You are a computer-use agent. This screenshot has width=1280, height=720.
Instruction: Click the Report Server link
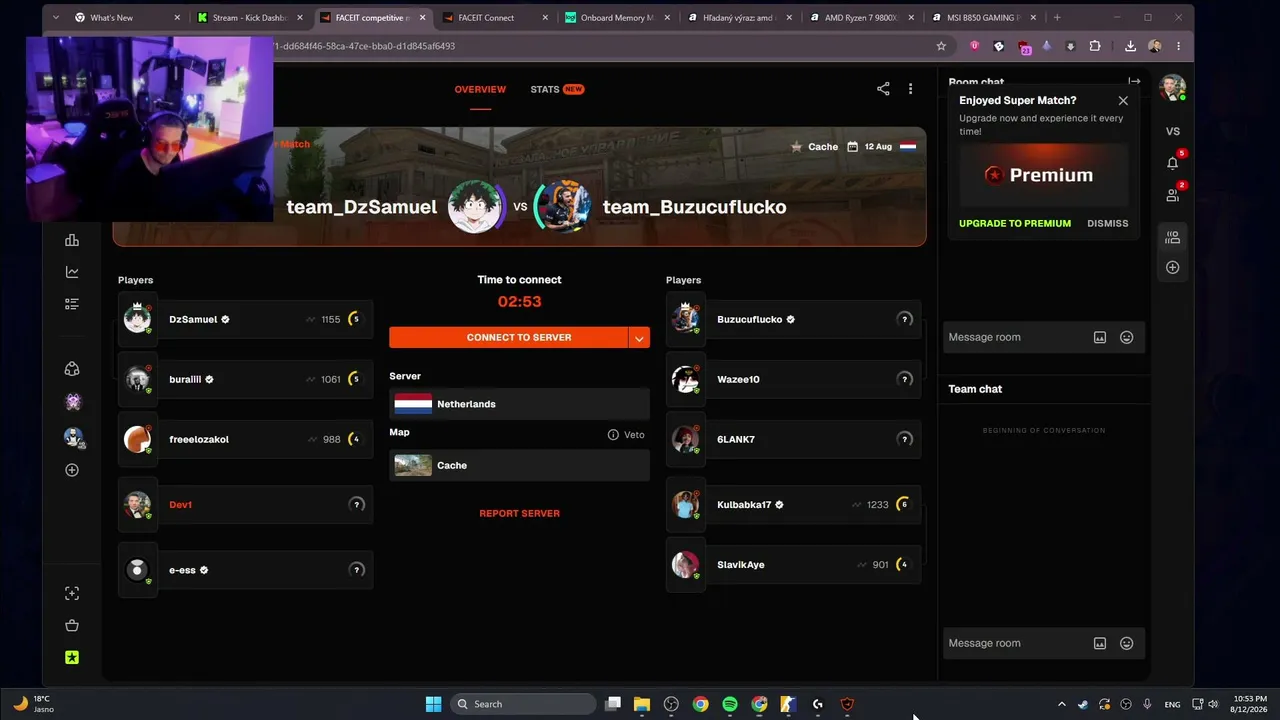(519, 514)
